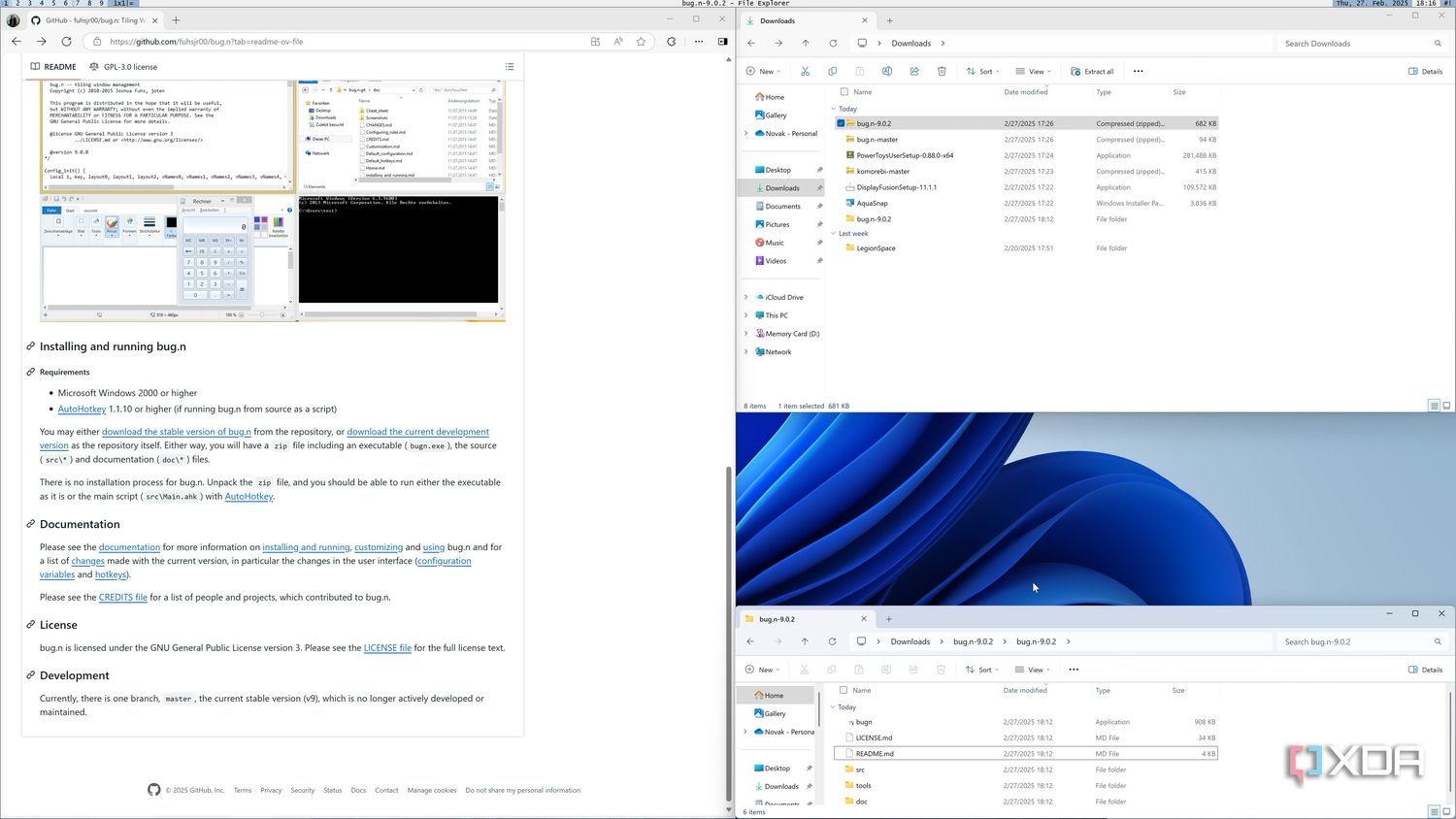Switch to the GPL-3.0 license tab

click(123, 67)
